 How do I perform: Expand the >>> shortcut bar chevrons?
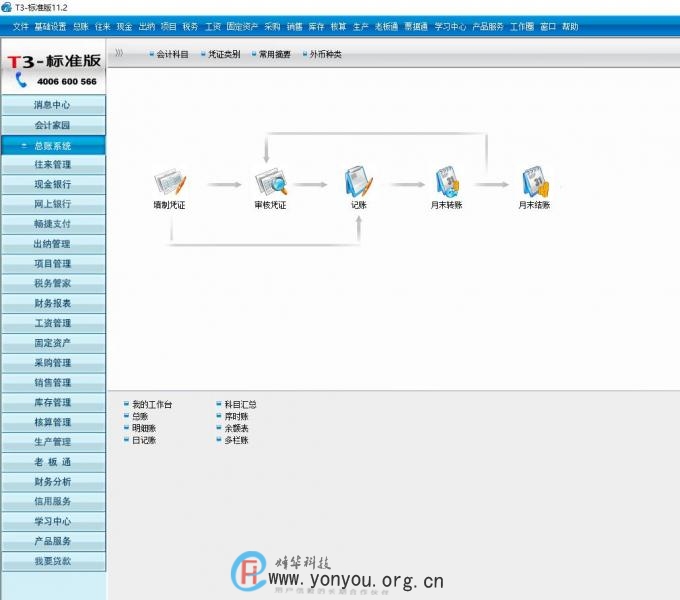[119, 53]
